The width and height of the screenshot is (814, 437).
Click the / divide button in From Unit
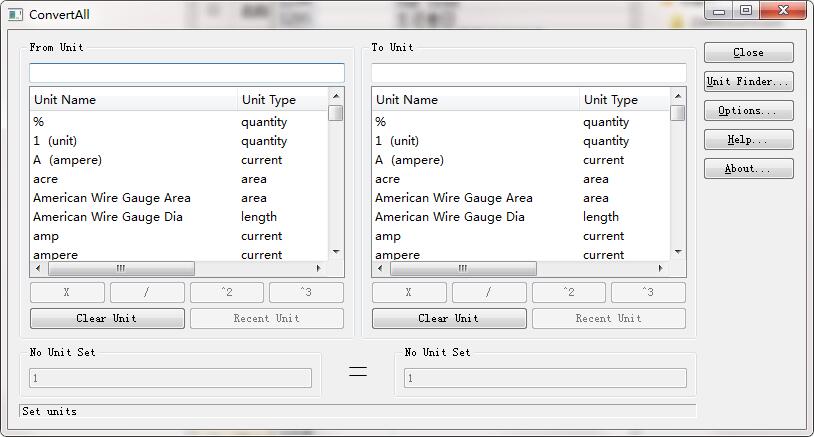(x=147, y=292)
